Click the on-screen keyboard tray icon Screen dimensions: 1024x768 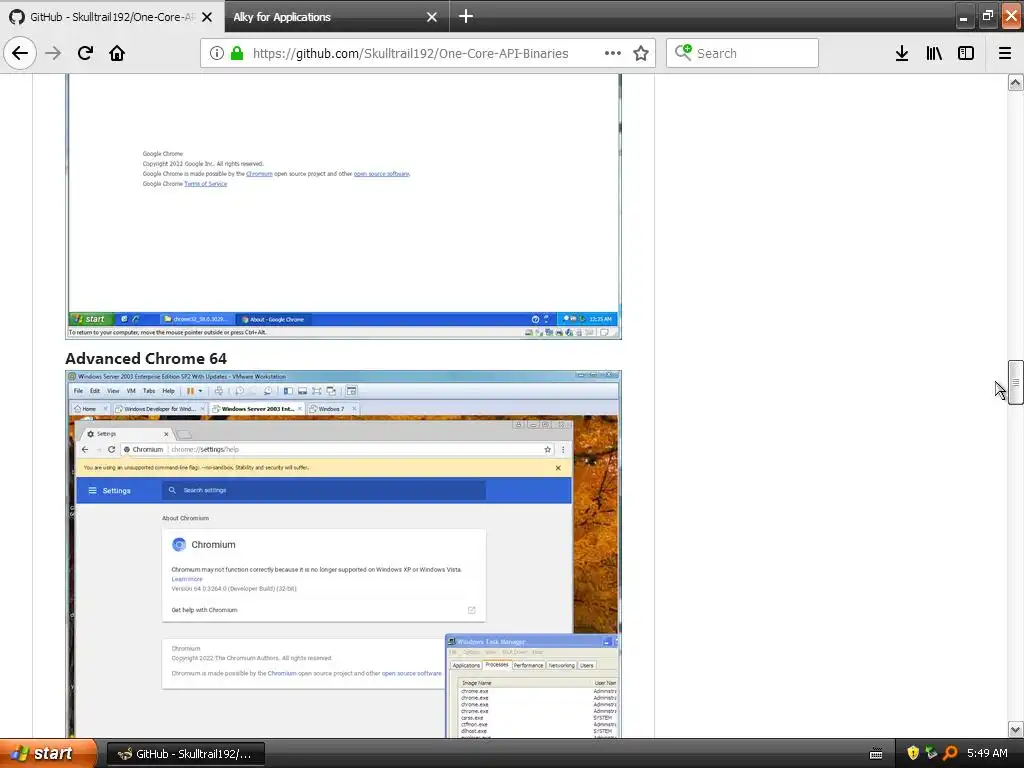876,754
